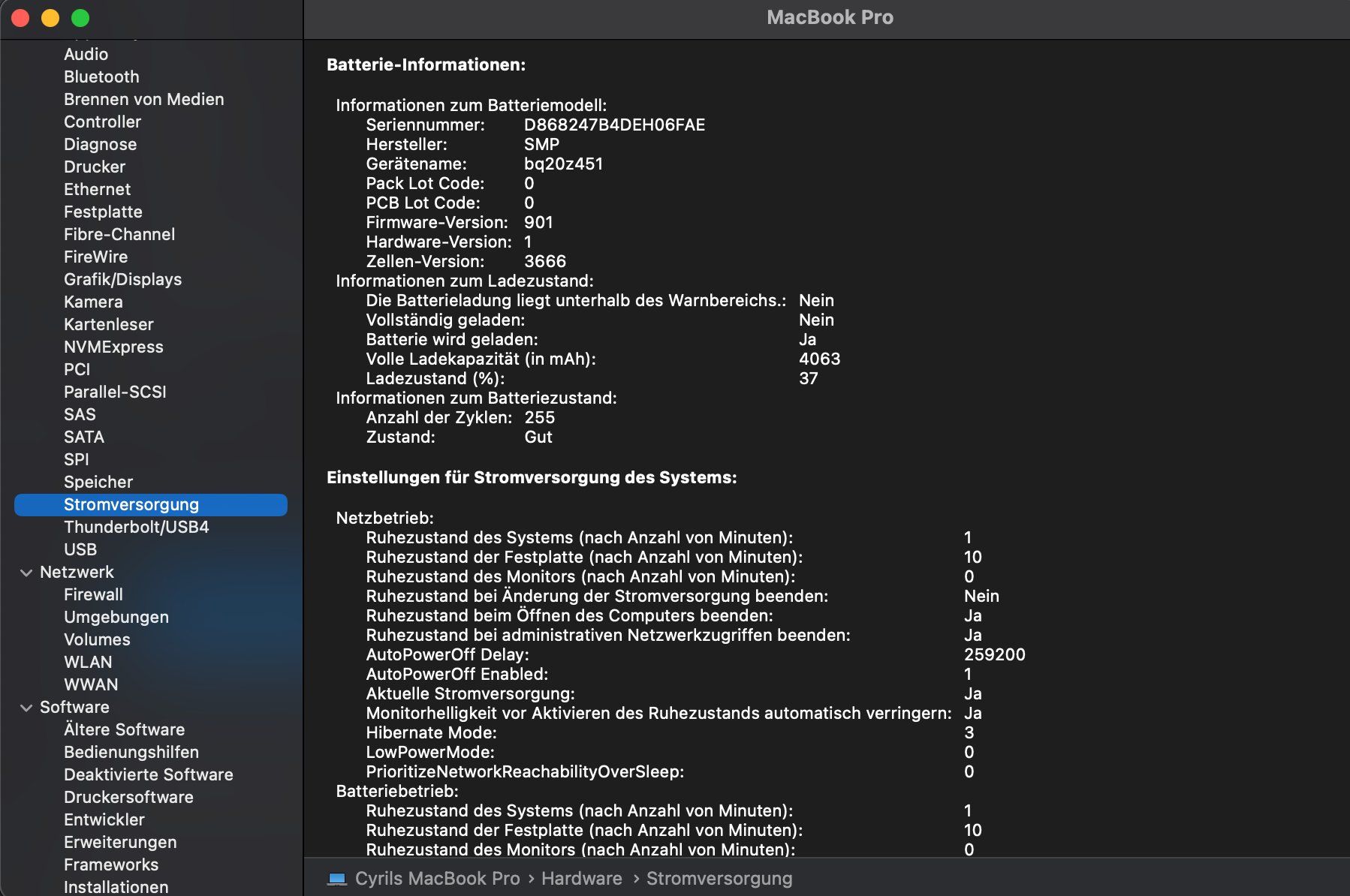Collapse the Software section
This screenshot has height=896, width=1350.
click(26, 708)
